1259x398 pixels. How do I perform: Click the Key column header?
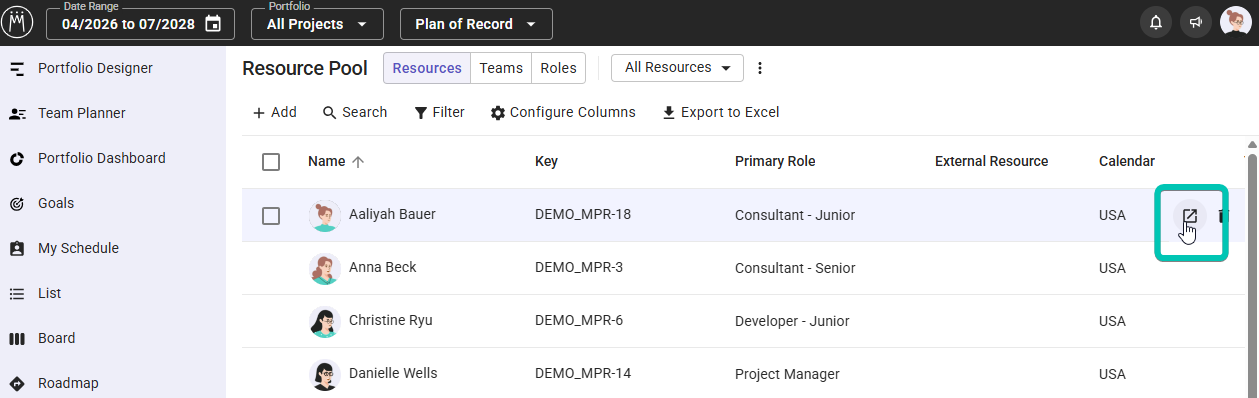pyautogui.click(x=546, y=162)
